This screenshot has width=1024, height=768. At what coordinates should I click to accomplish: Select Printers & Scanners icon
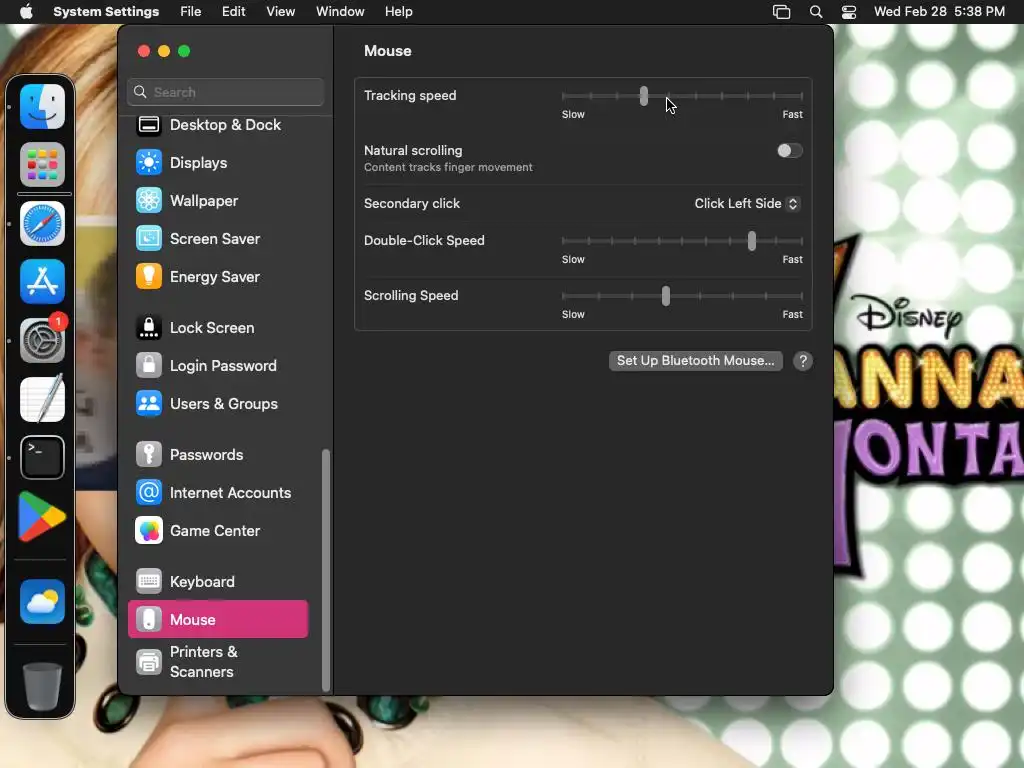(x=149, y=662)
